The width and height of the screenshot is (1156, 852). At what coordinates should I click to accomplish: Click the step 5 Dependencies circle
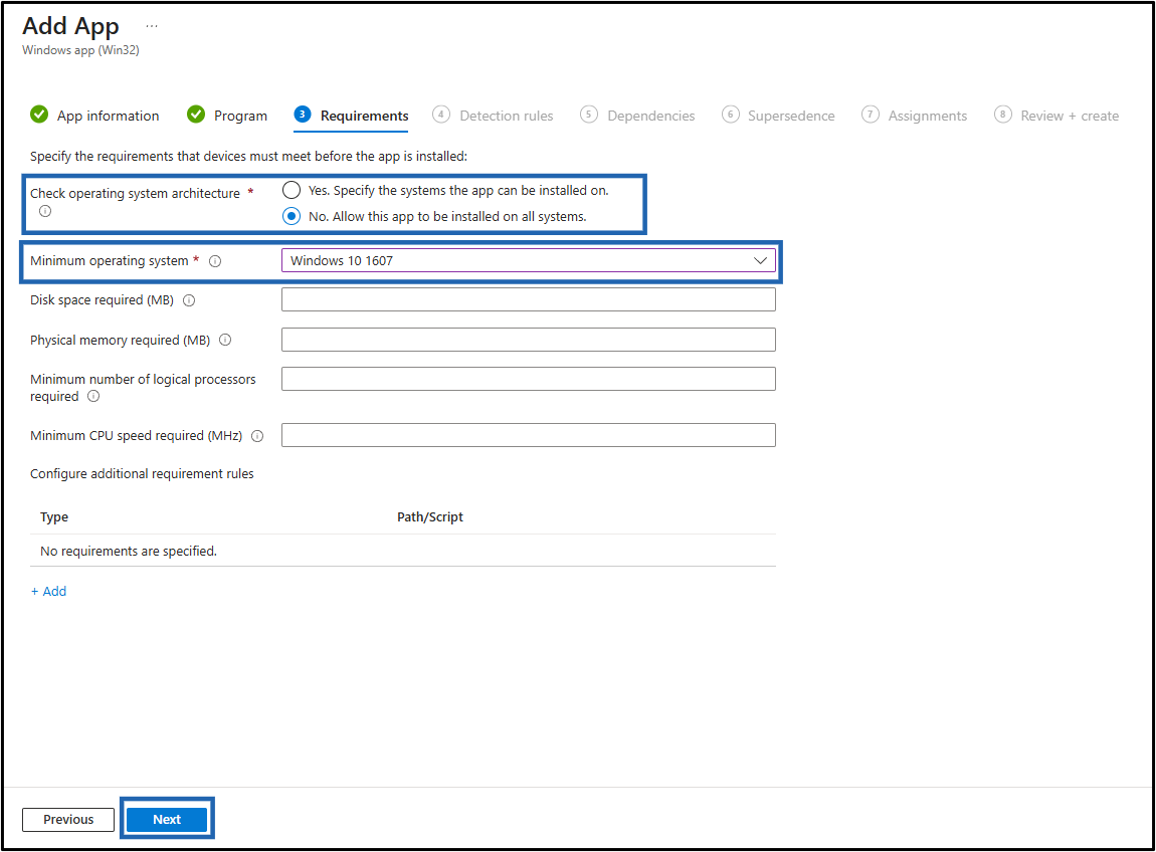[x=588, y=114]
